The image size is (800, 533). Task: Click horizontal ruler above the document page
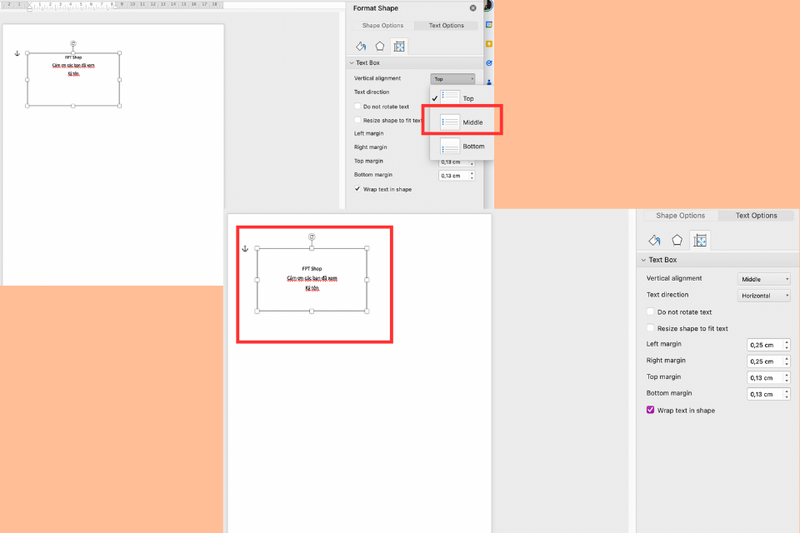[x=112, y=5]
